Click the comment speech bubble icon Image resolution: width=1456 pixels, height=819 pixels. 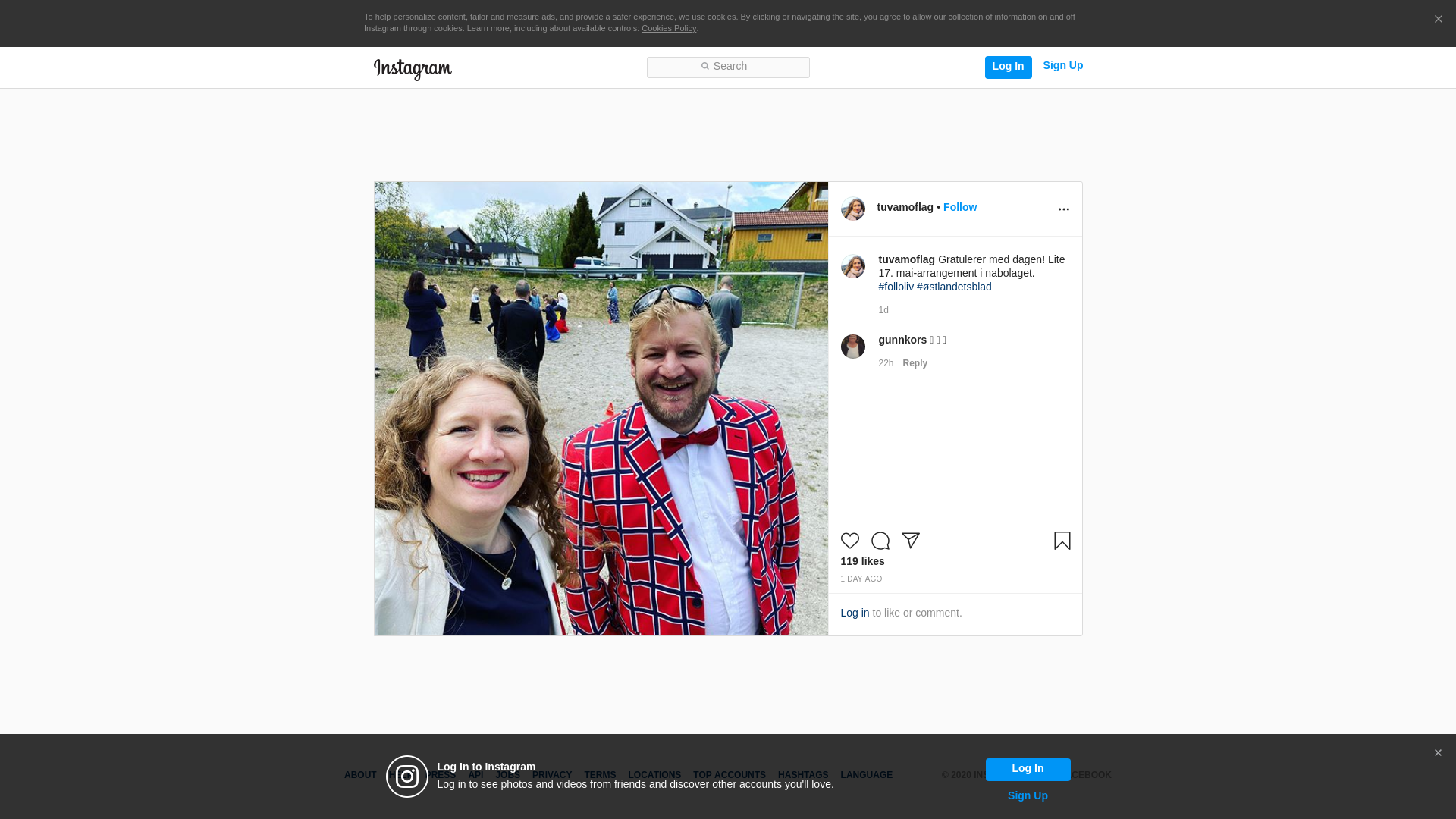pos(880,541)
